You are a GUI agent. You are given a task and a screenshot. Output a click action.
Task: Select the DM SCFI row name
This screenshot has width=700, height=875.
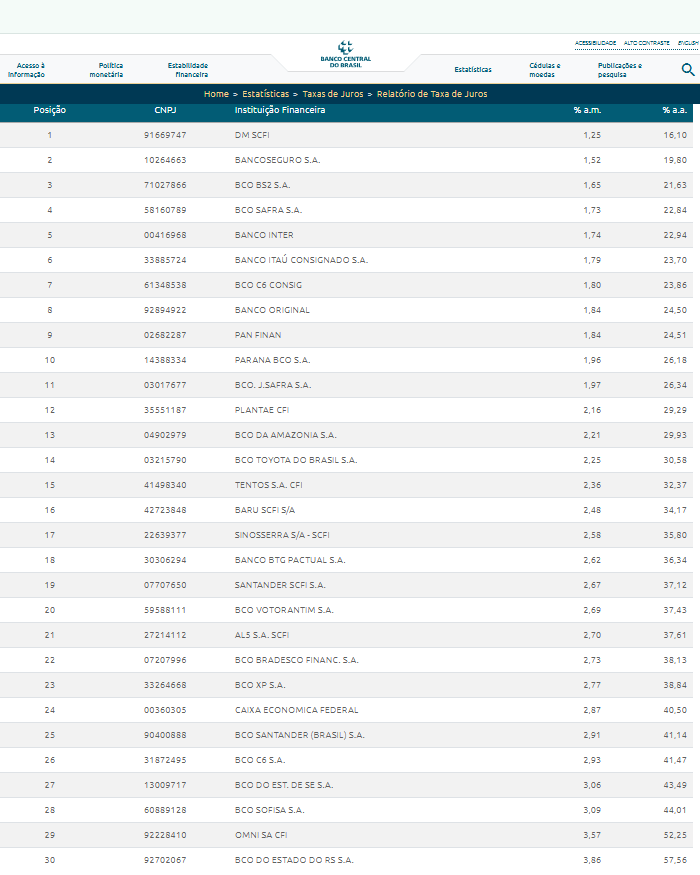click(x=252, y=135)
